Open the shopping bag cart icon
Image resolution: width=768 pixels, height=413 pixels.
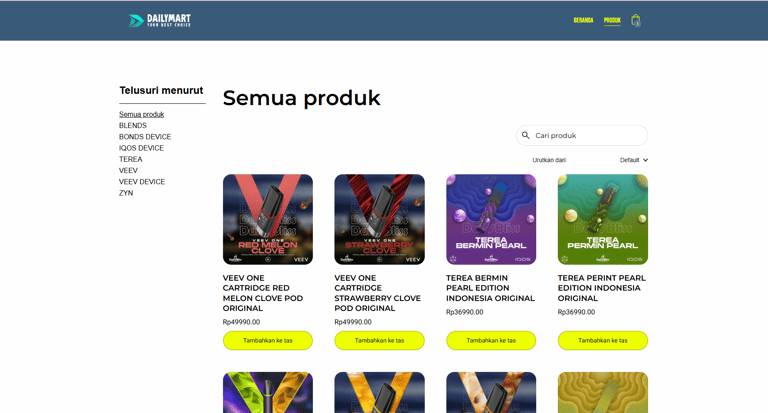(x=635, y=20)
